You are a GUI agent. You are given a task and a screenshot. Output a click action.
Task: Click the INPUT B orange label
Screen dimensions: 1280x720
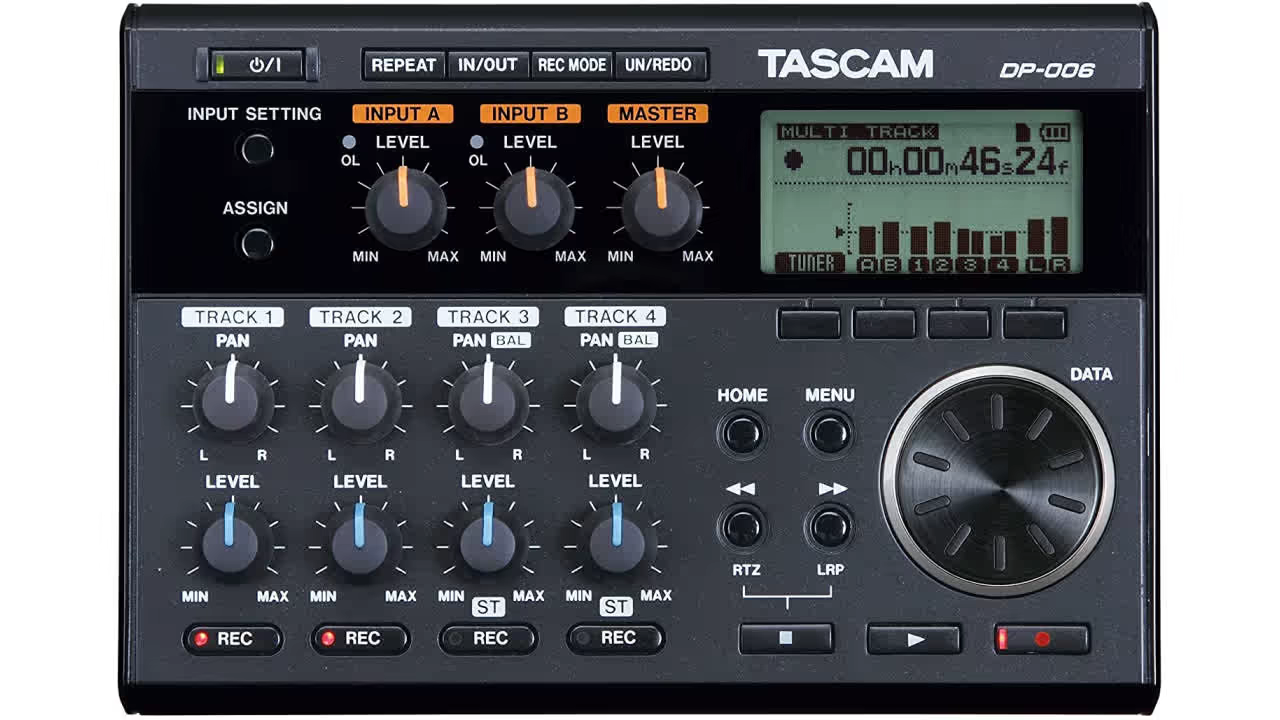(530, 114)
